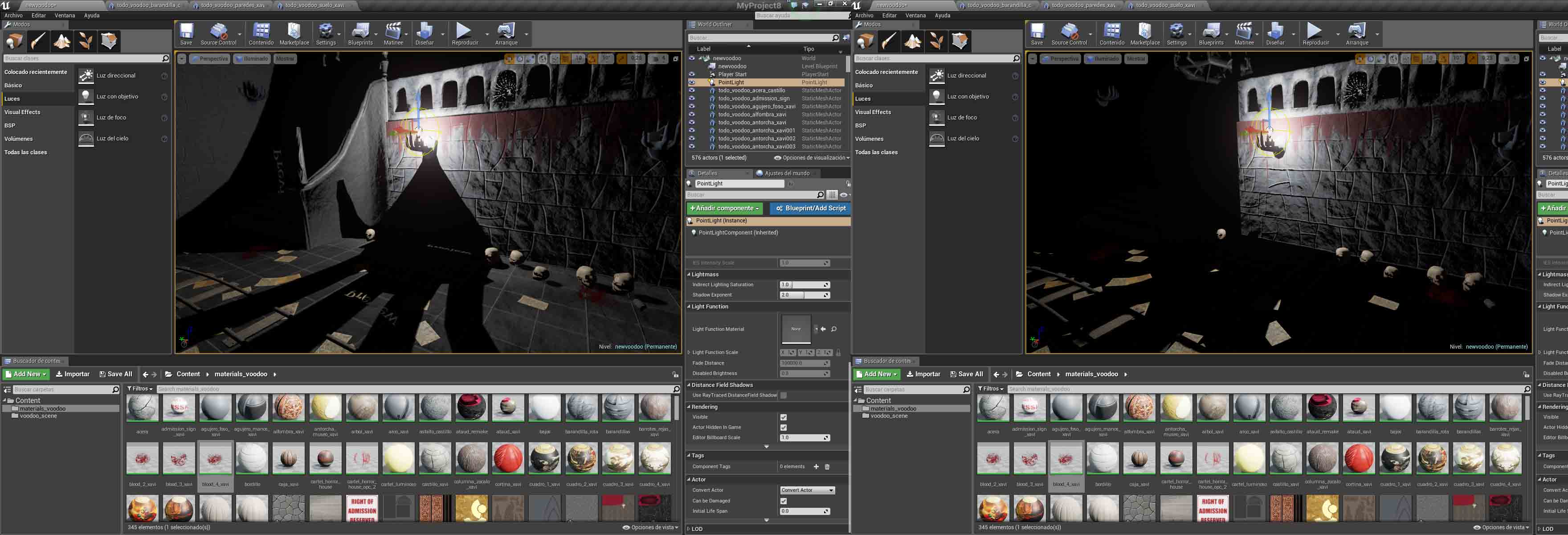Toggle the Can be Damaged checkbox
Image resolution: width=1568 pixels, height=535 pixels.
[x=784, y=501]
